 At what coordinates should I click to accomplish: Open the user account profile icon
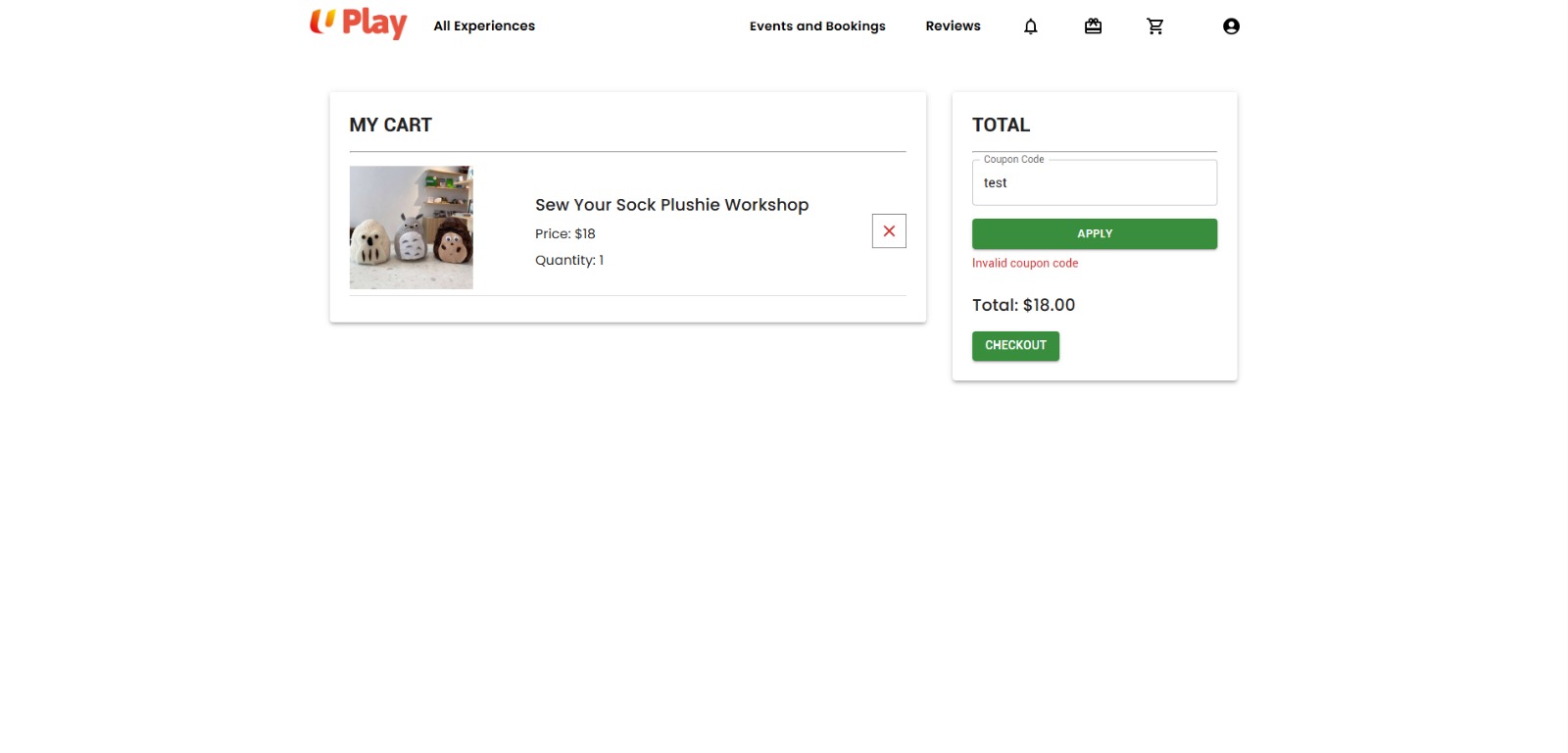(x=1231, y=26)
